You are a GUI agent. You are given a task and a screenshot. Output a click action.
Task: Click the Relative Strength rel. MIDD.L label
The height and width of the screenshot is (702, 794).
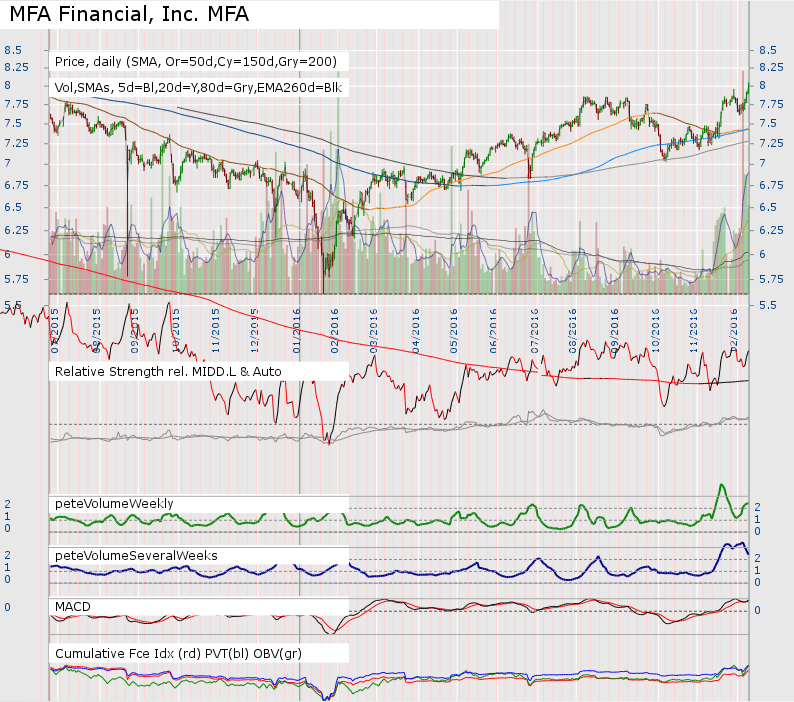(x=168, y=372)
